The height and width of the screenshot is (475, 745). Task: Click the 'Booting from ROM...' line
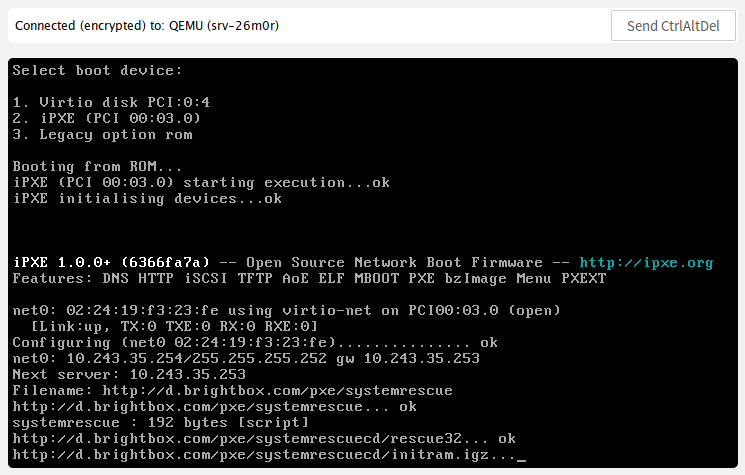click(x=97, y=166)
